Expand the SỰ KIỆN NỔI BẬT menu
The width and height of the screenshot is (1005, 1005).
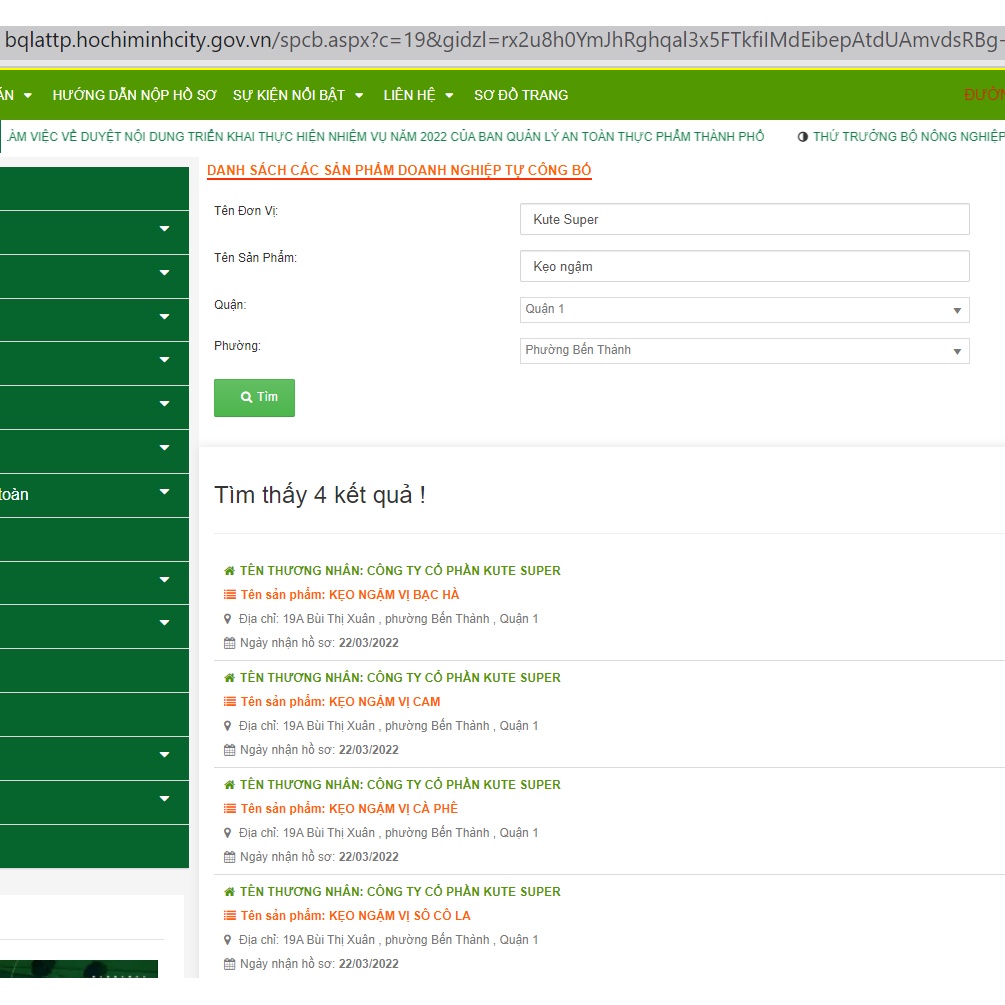(298, 95)
